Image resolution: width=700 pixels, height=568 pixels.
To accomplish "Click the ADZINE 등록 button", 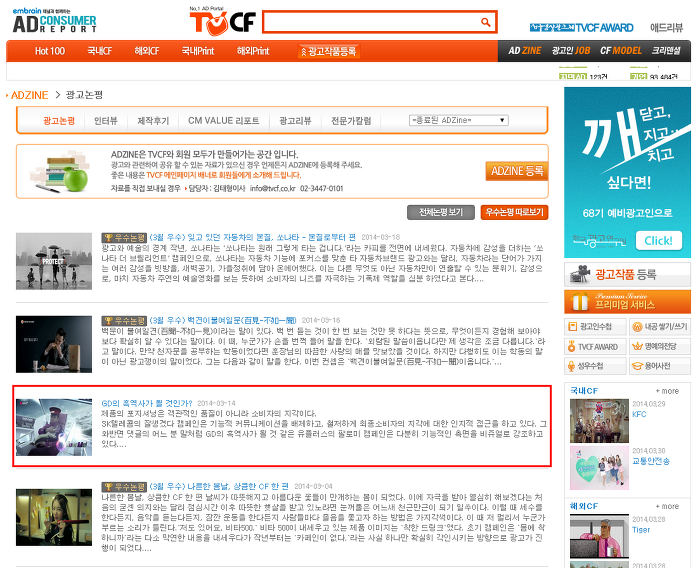I will 517,171.
